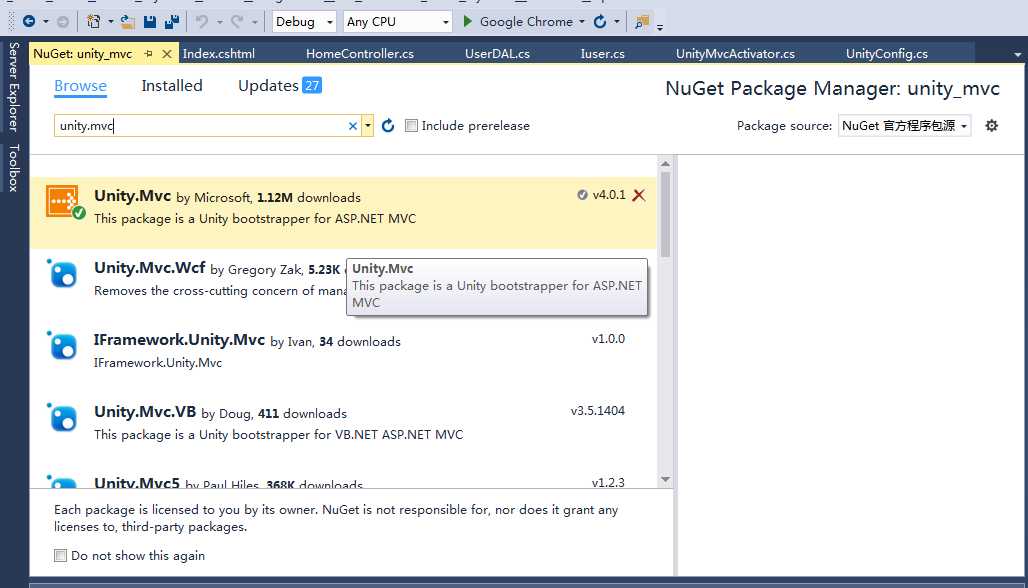This screenshot has height=588, width=1028.
Task: Click the Open File folder icon
Action: click(127, 22)
